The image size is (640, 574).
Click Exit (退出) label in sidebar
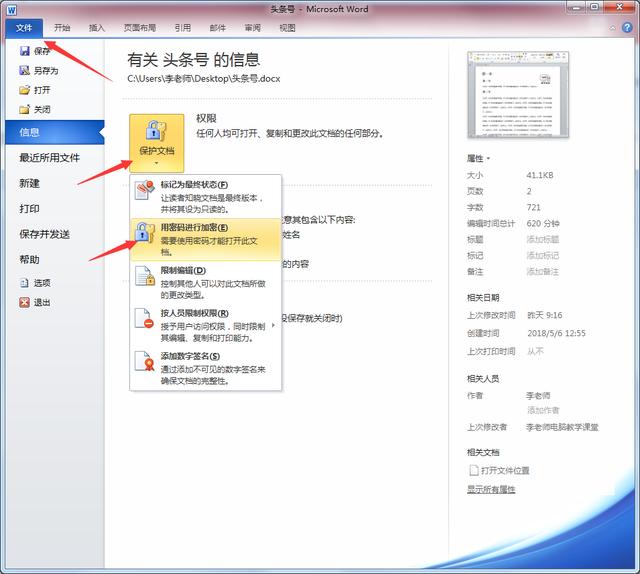42,302
